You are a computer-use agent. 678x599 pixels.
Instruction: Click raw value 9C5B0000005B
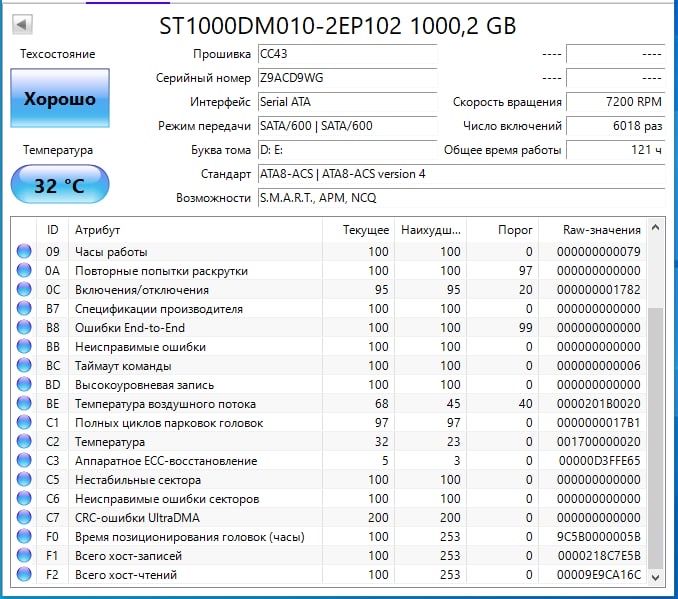coord(598,537)
